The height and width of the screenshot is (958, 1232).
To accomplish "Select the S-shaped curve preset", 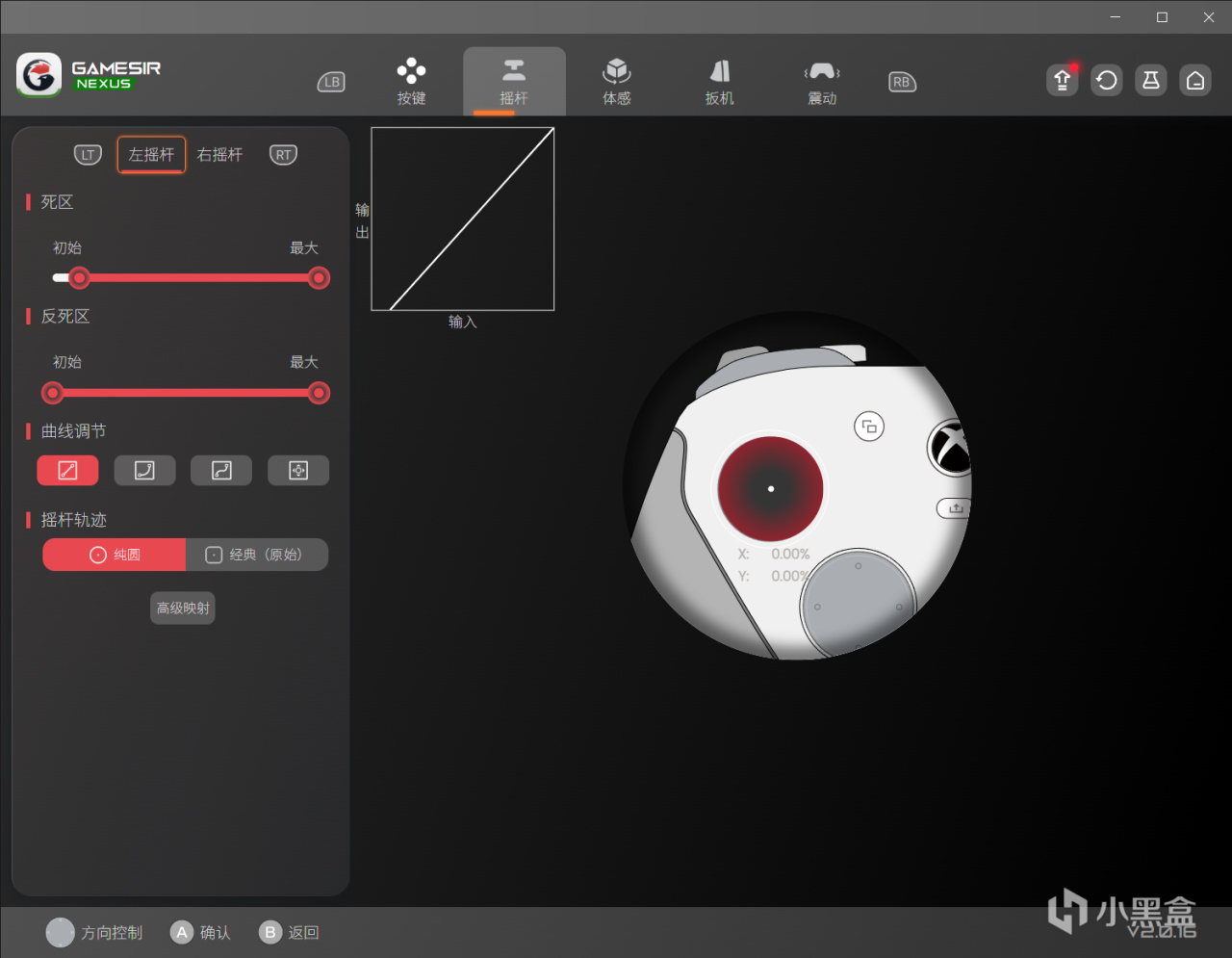I will click(221, 470).
